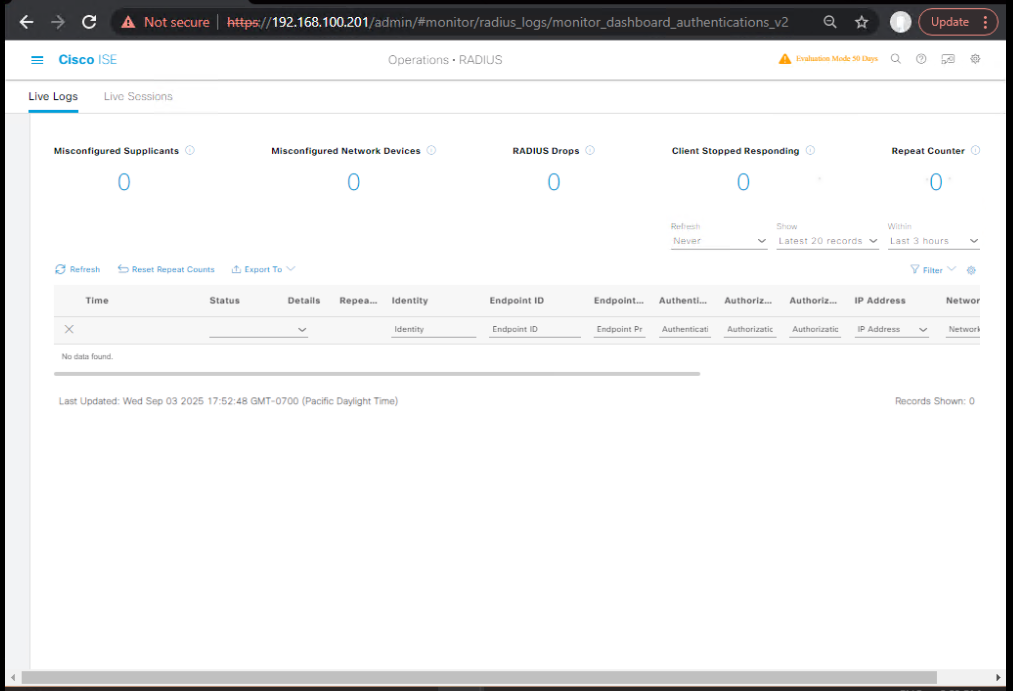Open table column settings gear near Filter

click(x=971, y=270)
